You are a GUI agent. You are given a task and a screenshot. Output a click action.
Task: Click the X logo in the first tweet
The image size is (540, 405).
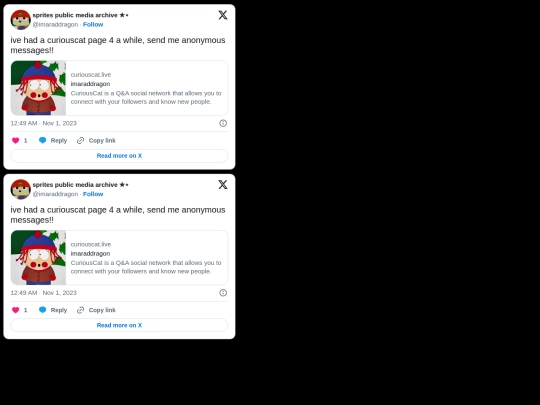(x=223, y=15)
